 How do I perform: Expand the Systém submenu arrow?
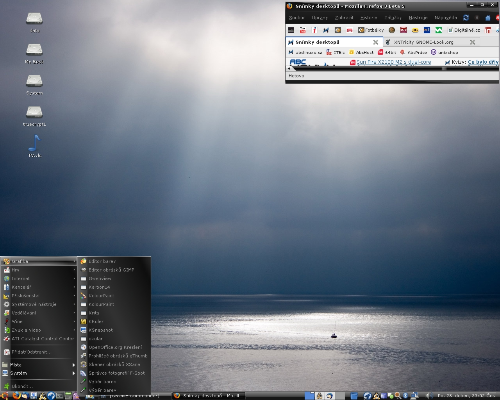pyautogui.click(x=74, y=373)
